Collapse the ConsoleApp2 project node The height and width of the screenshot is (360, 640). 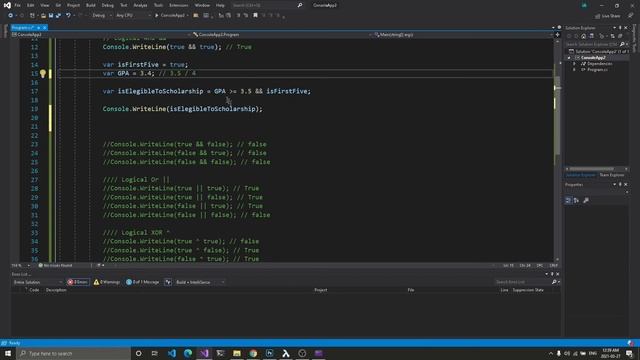[x=569, y=58]
